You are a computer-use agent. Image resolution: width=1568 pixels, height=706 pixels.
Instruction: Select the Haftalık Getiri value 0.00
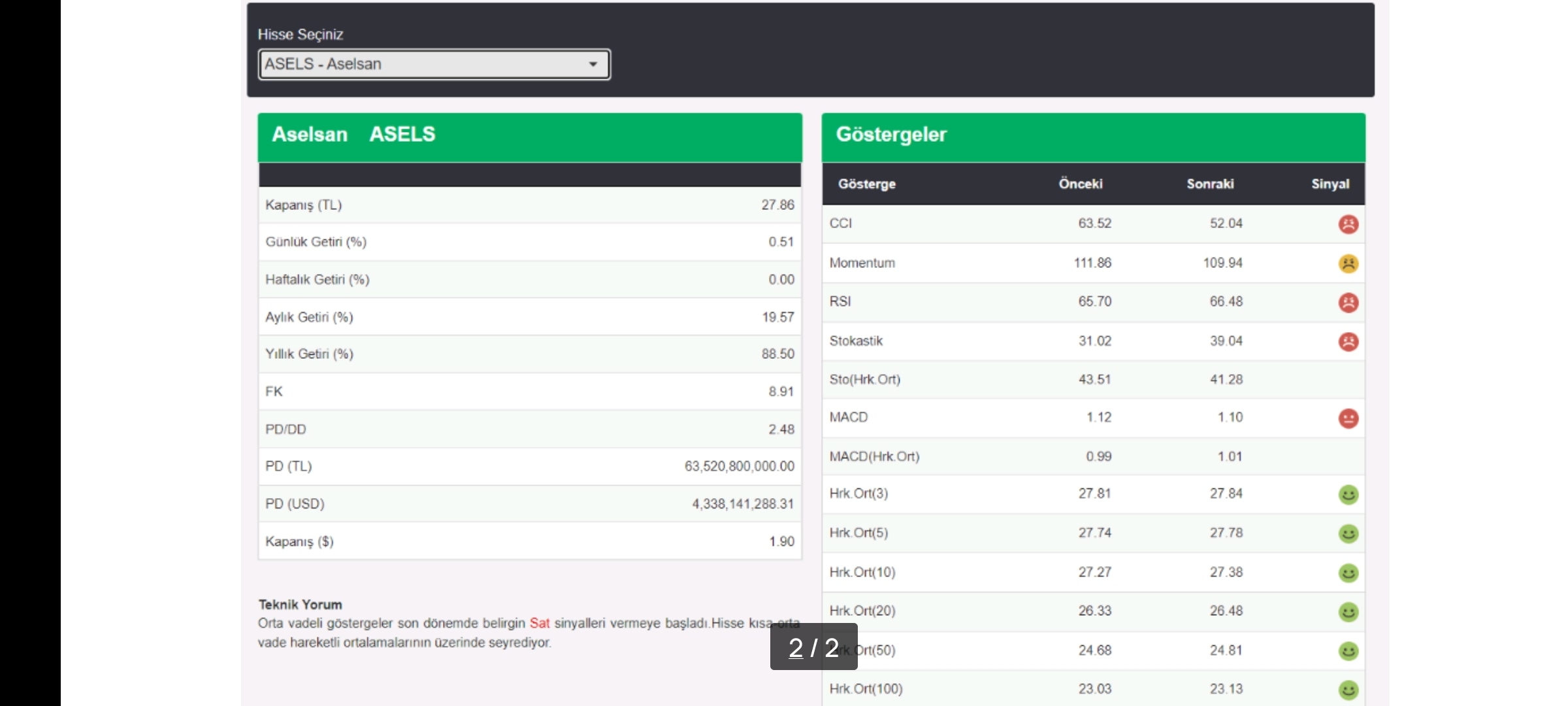click(781, 280)
